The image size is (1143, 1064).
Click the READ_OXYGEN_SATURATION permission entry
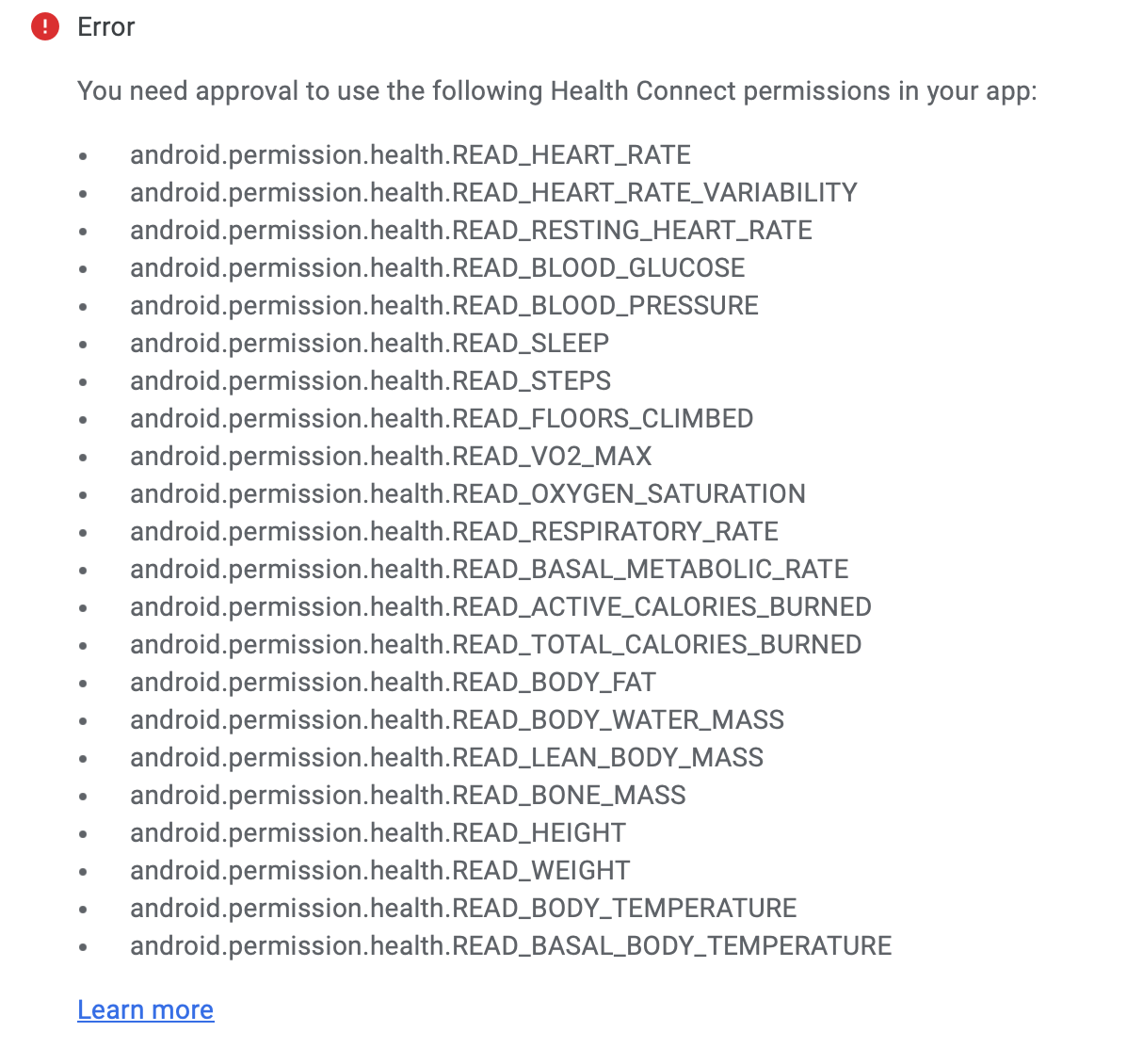pos(468,493)
